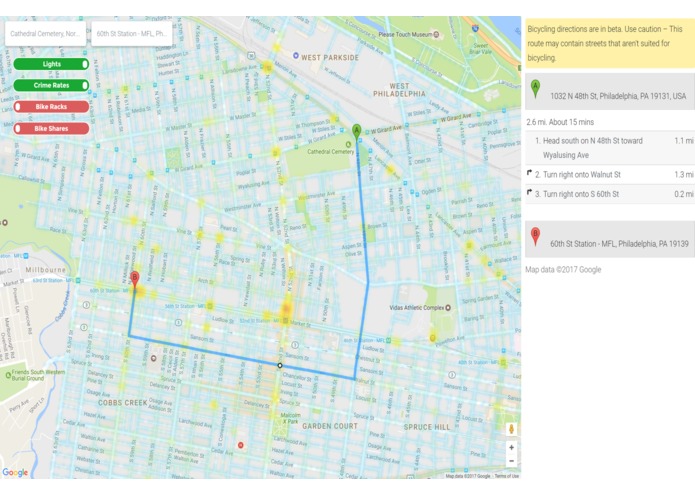
Task: Edit the Cathedral Cemetery origin field
Action: pos(45,34)
